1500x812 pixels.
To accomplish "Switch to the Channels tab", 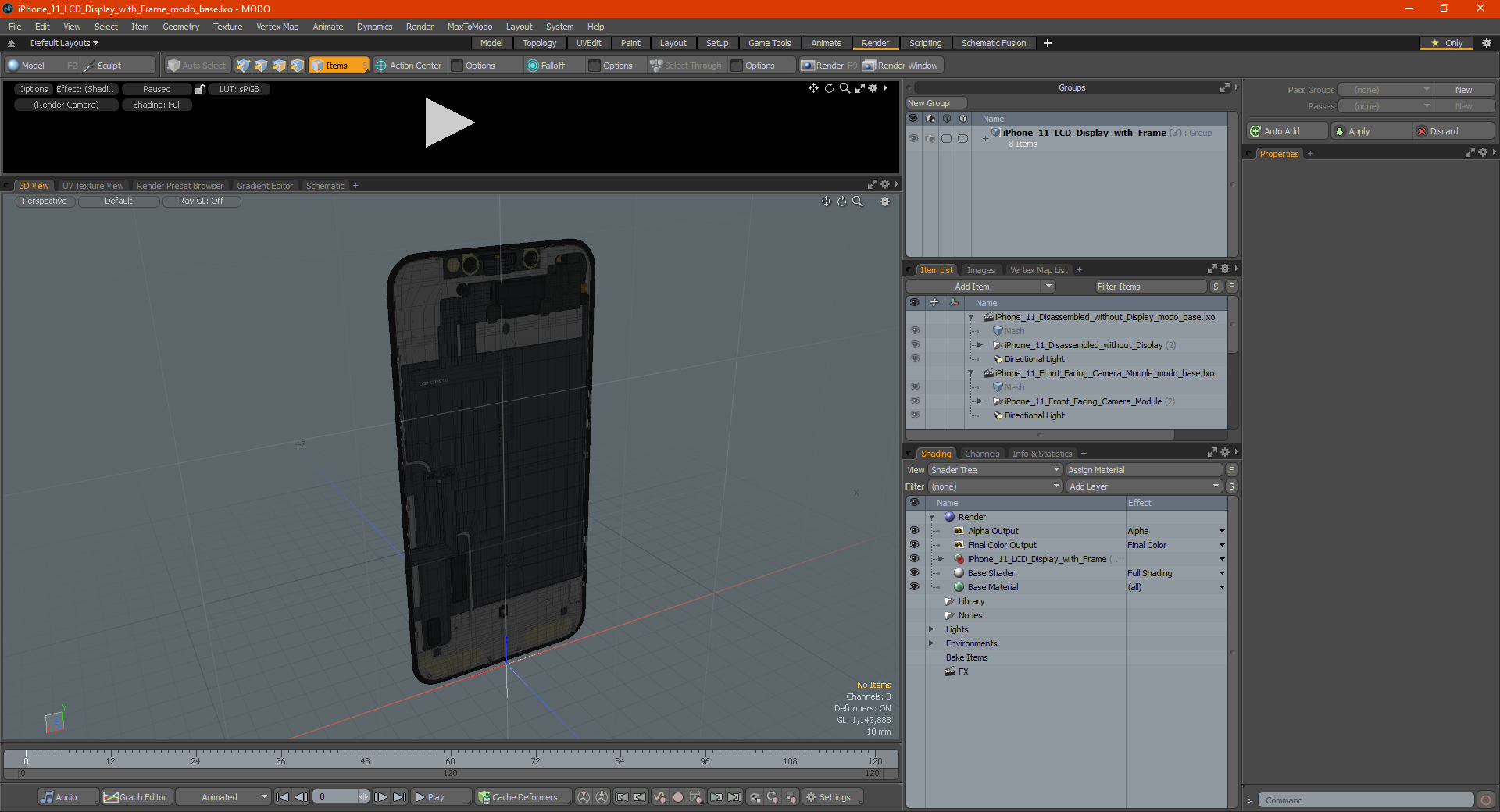I will click(981, 454).
